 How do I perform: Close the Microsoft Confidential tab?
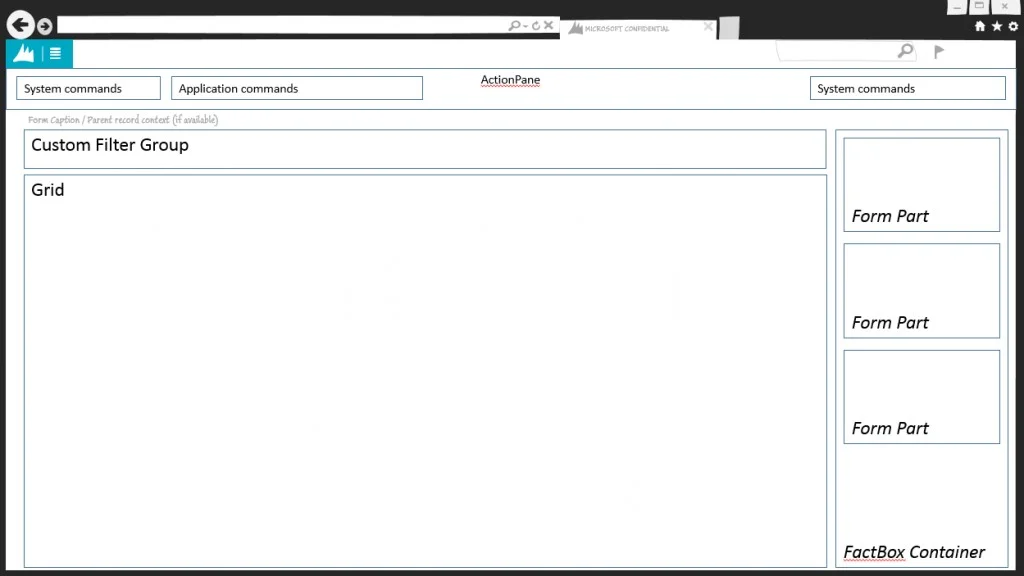tap(708, 27)
